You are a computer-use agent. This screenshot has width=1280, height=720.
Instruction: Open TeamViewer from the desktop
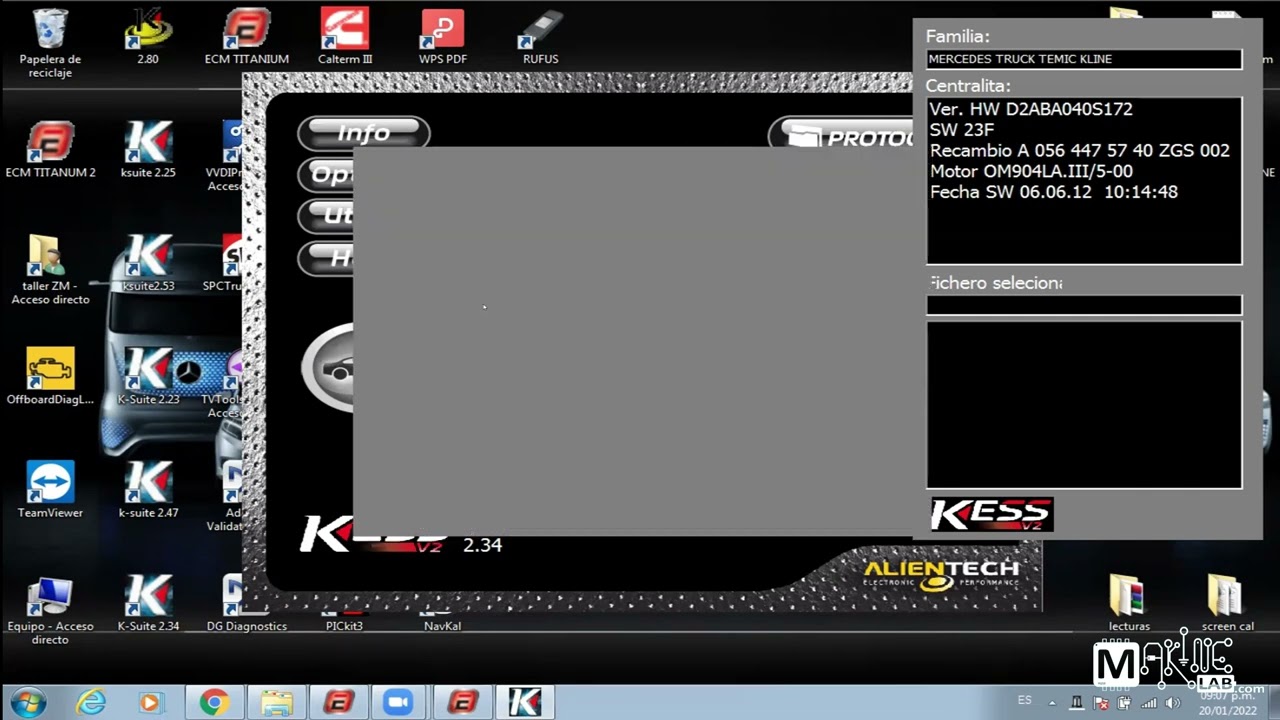coord(50,489)
